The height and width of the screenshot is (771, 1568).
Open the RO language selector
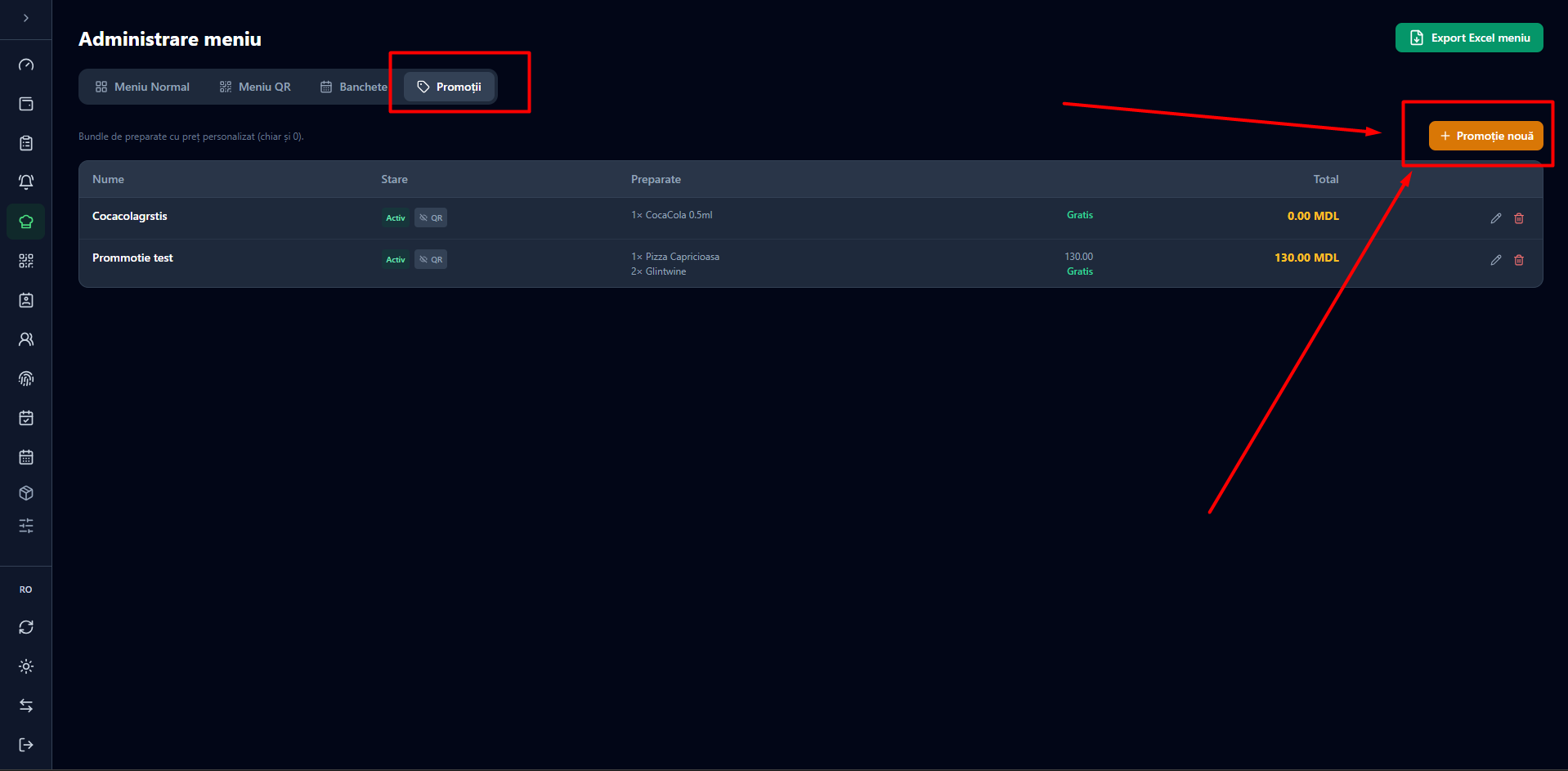click(26, 589)
